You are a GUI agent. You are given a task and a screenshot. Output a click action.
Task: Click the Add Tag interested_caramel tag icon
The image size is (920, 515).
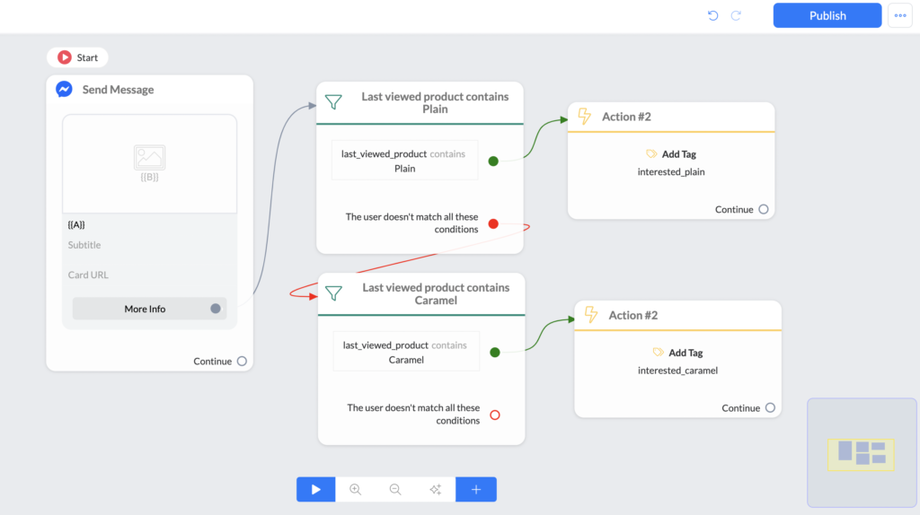pos(658,352)
